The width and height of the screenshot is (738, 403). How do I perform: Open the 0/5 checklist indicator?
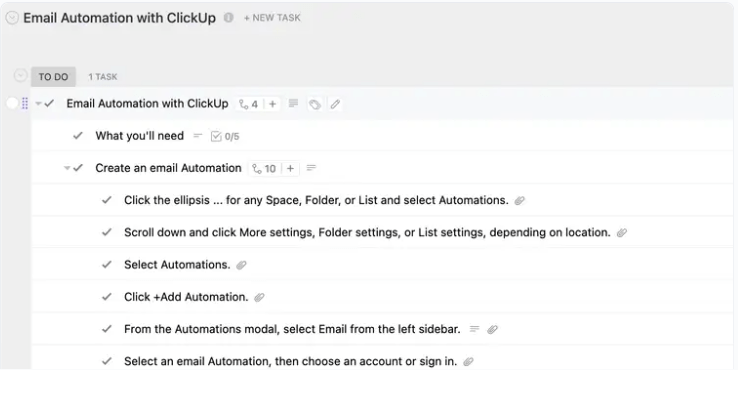tap(225, 137)
